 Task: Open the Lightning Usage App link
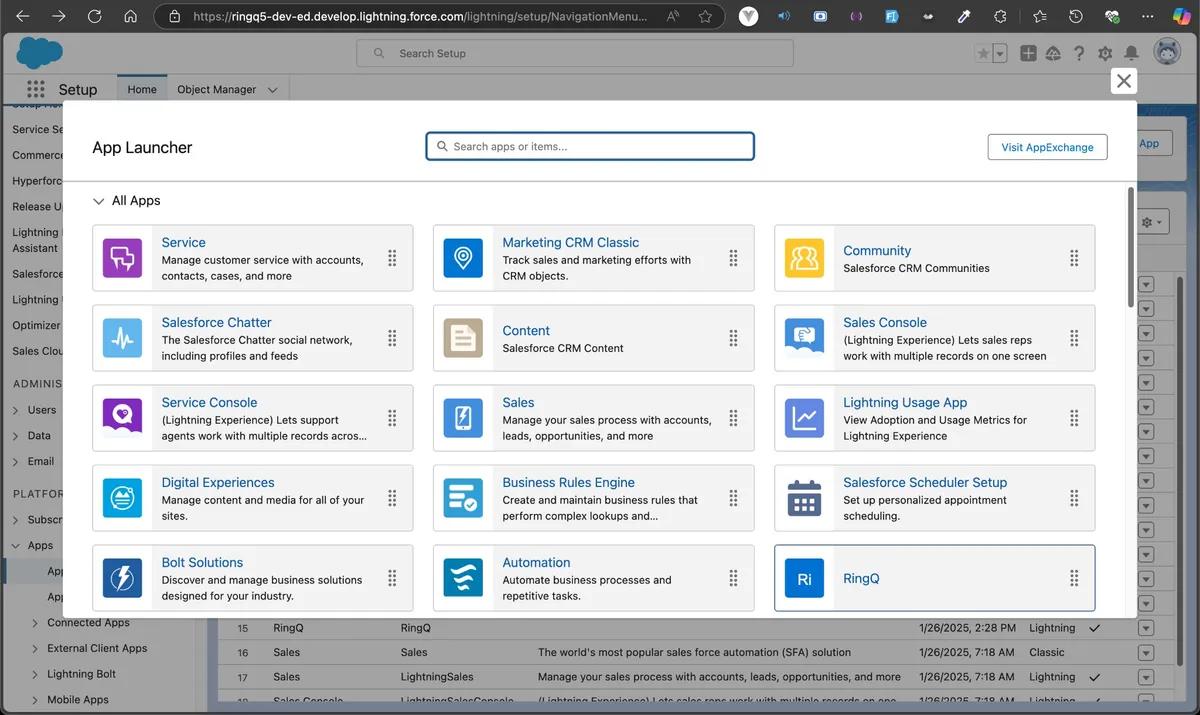(x=905, y=402)
